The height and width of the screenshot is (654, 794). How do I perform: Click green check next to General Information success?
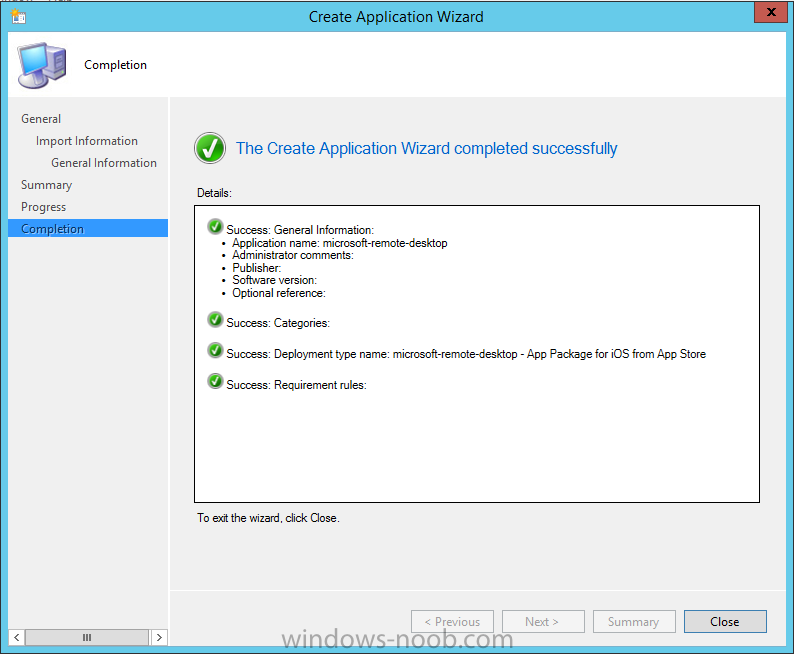coord(215,227)
